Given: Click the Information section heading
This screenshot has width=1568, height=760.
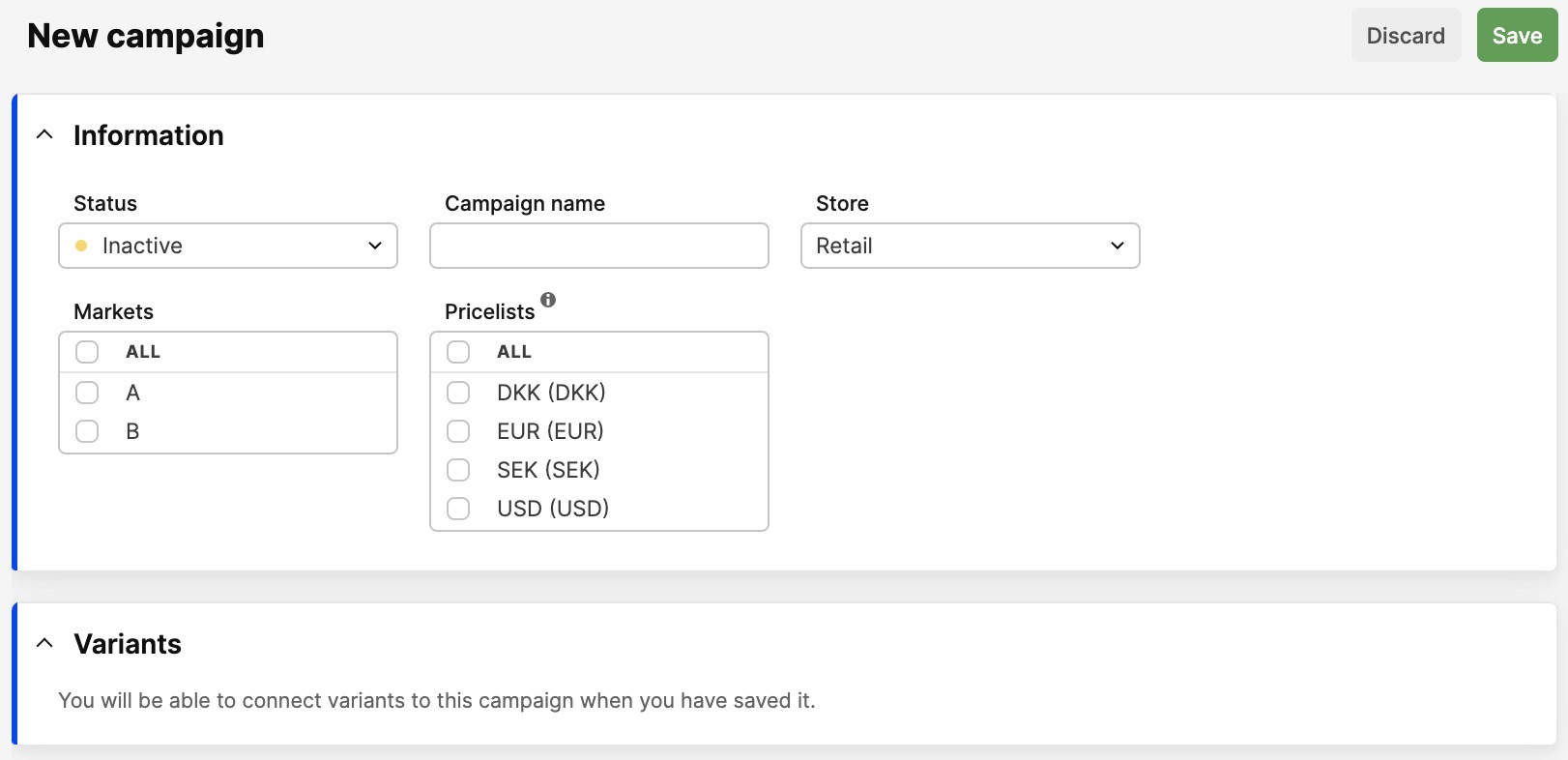Looking at the screenshot, I should [149, 135].
